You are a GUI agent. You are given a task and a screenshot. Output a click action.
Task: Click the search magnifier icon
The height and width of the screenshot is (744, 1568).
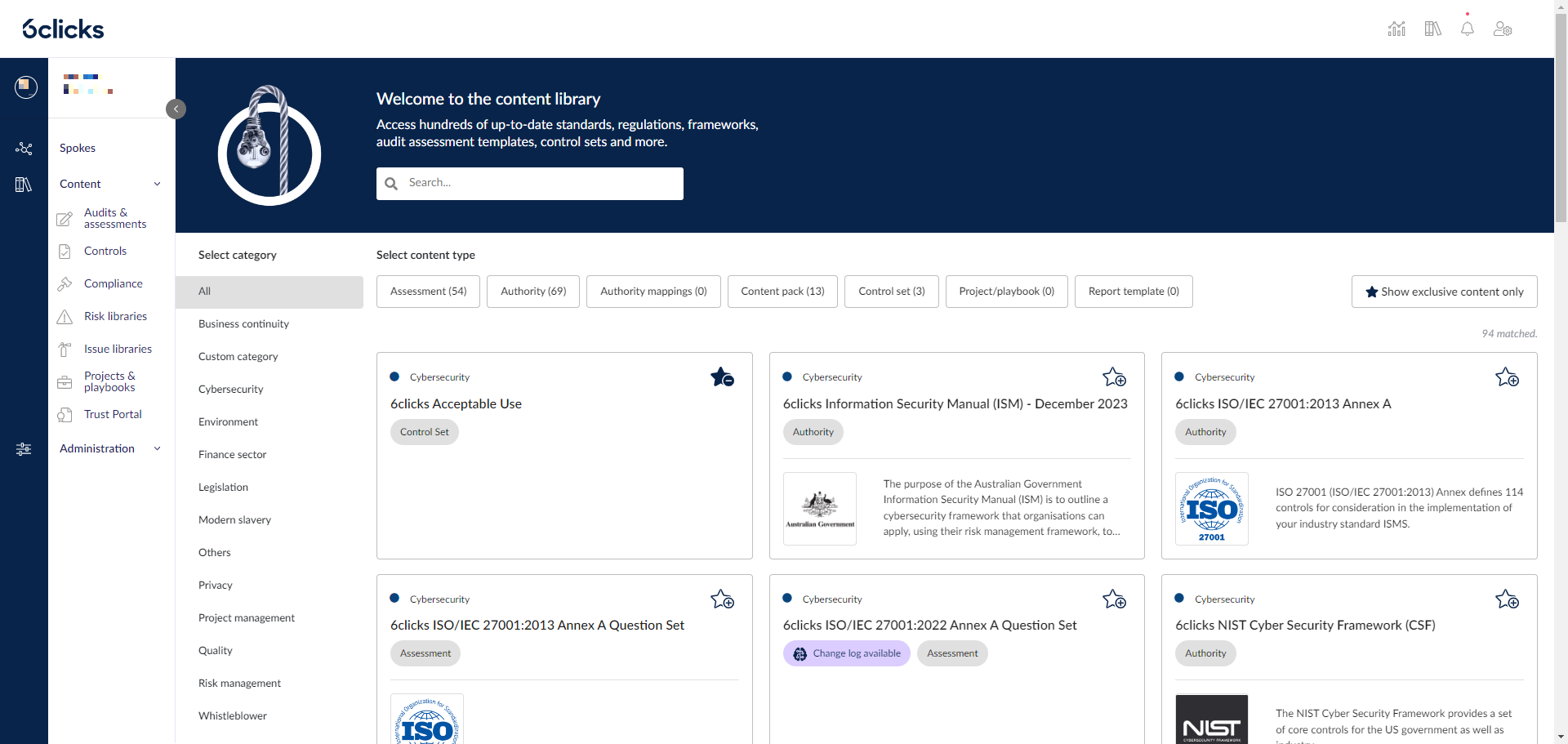point(391,184)
